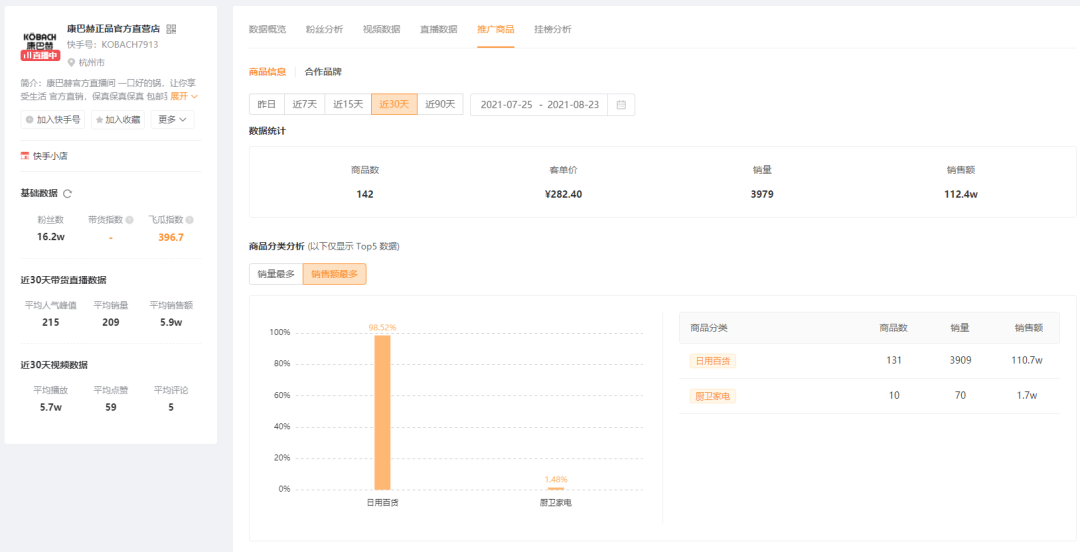Screen dimensions: 1080x552
Task: Open the 快手小店 shop link
Action: pyautogui.click(x=44, y=156)
